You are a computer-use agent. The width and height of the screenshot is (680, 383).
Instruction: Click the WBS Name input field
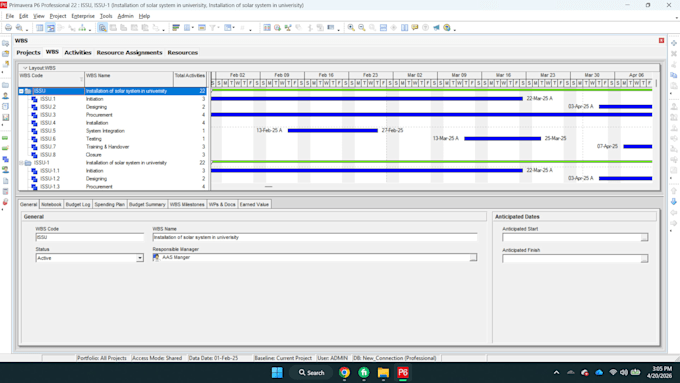pos(315,237)
